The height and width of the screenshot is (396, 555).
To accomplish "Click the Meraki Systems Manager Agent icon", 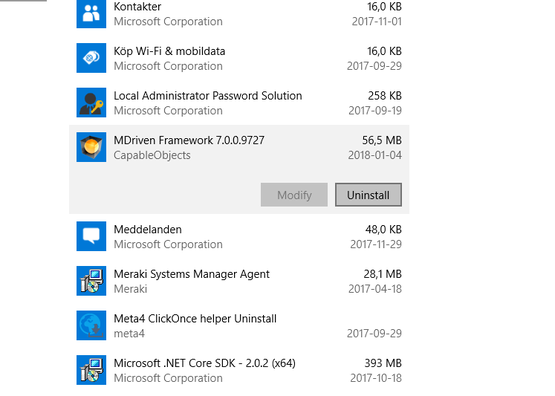I will coord(91,281).
